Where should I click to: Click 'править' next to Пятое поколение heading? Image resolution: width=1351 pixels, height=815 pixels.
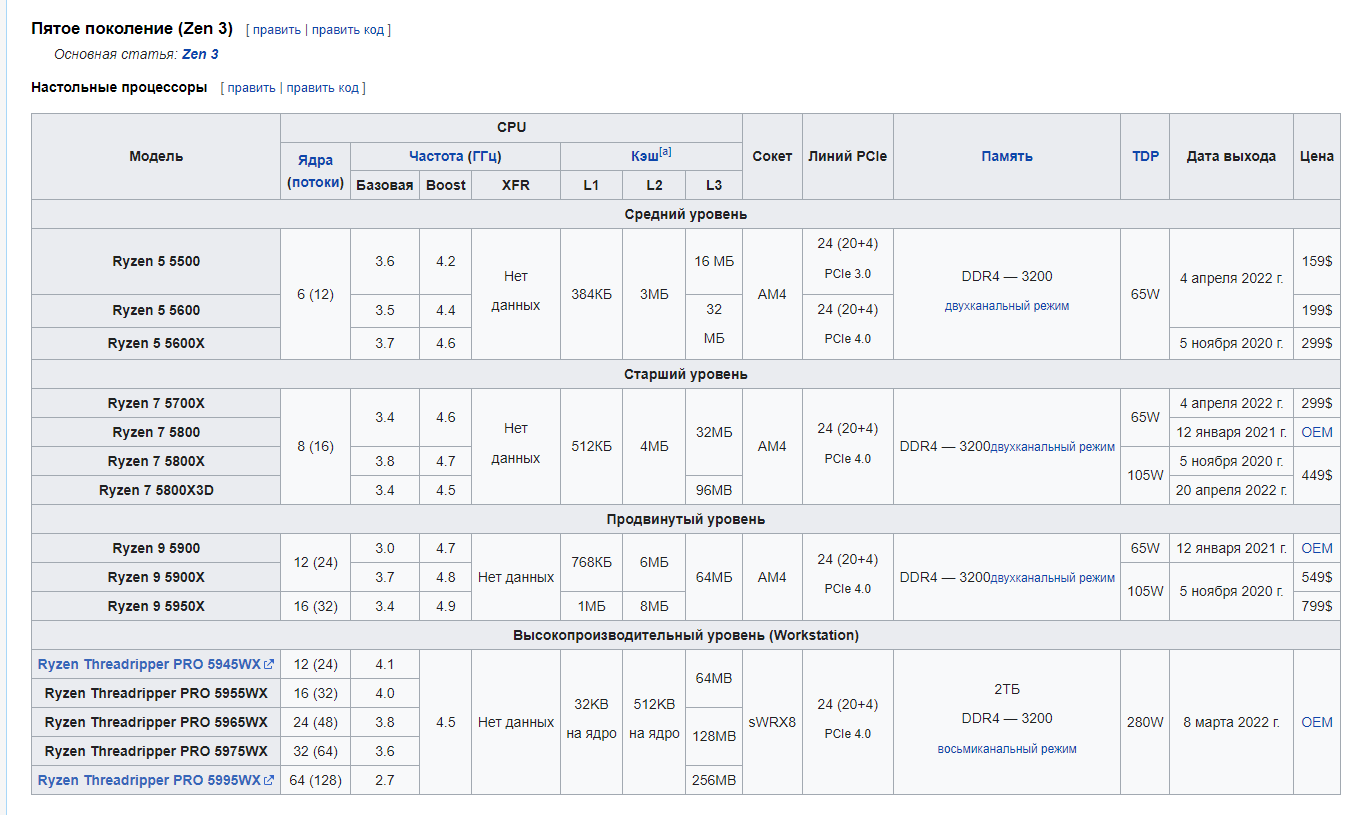277,29
